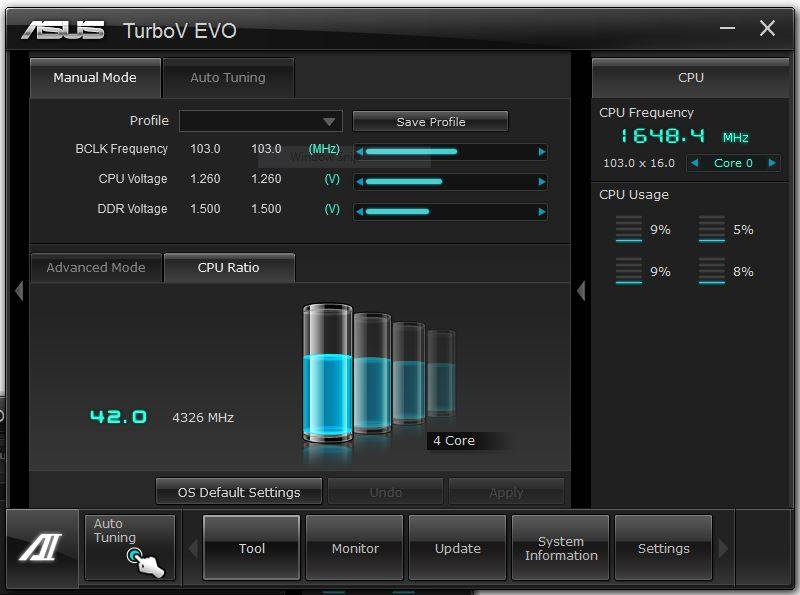The image size is (800, 595).
Task: Decrease BCLK Frequency with left arrow
Action: pyautogui.click(x=359, y=152)
